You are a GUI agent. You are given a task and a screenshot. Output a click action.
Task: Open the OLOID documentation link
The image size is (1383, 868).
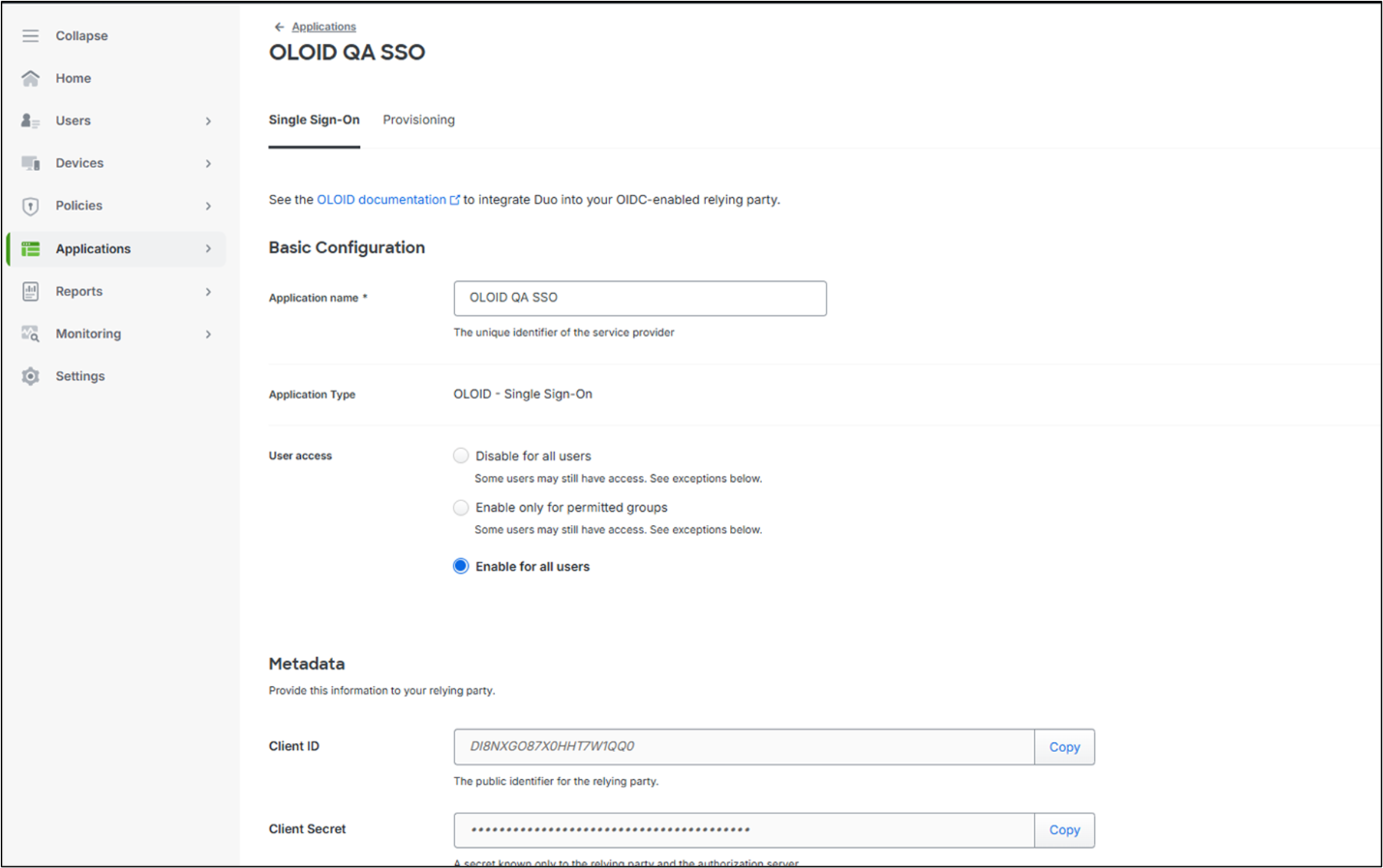coord(381,200)
